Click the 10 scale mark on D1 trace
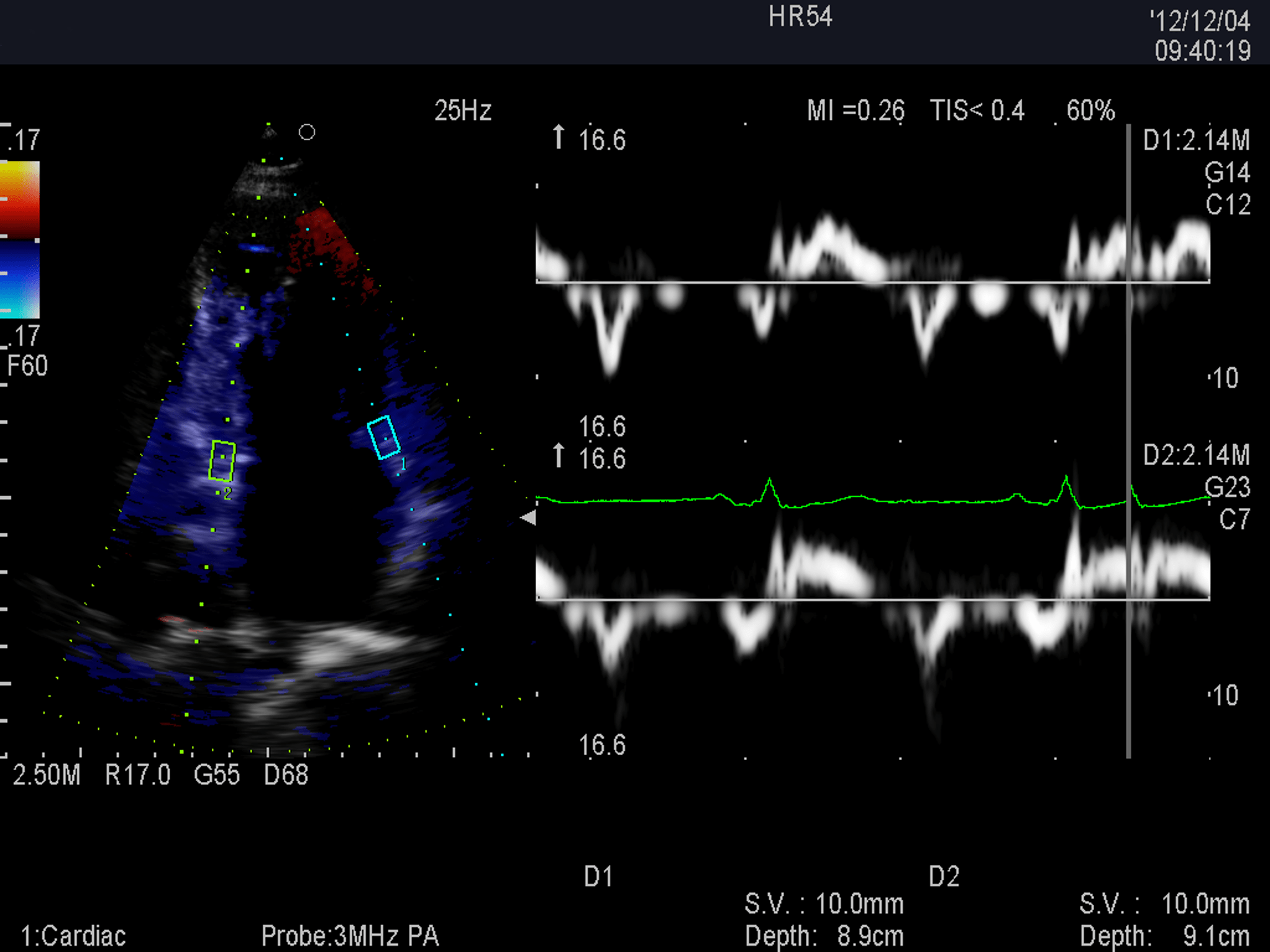Viewport: 1270px width, 952px height. [x=1225, y=378]
